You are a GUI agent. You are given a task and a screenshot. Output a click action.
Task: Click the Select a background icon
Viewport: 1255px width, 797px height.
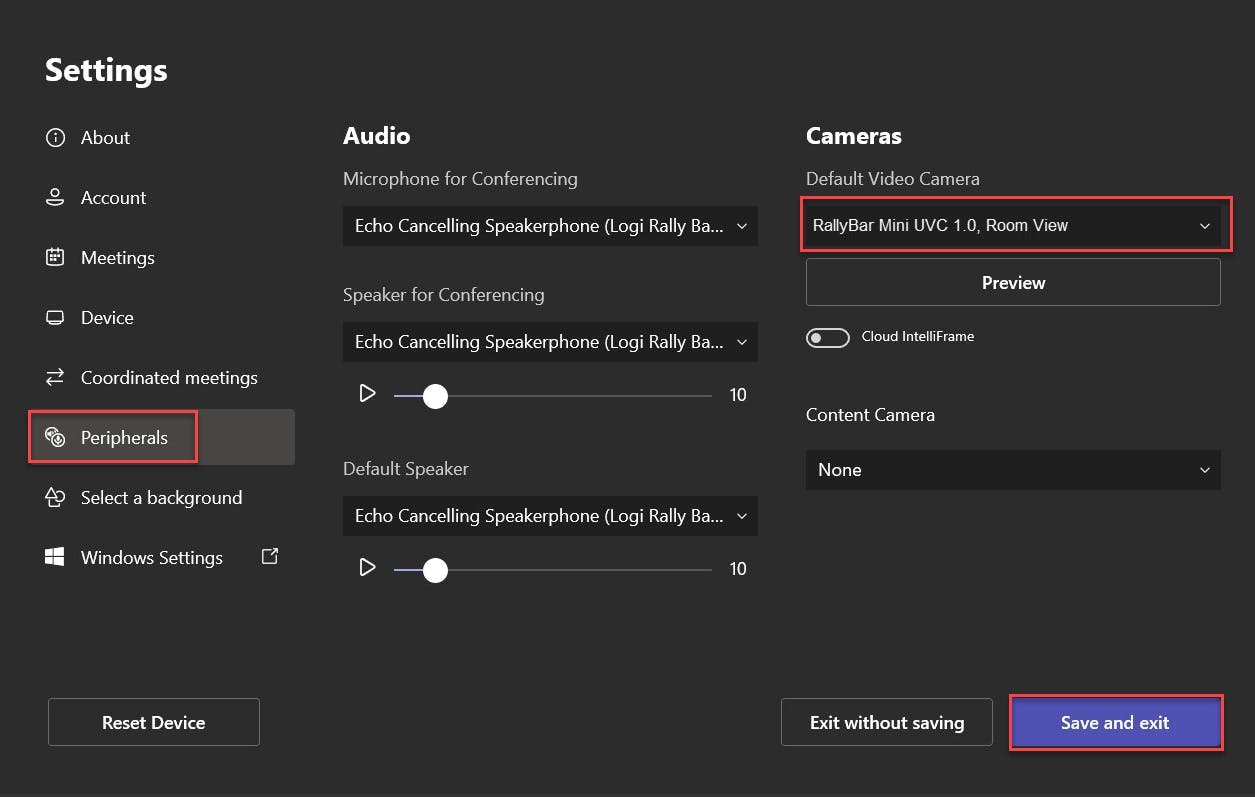click(x=55, y=498)
